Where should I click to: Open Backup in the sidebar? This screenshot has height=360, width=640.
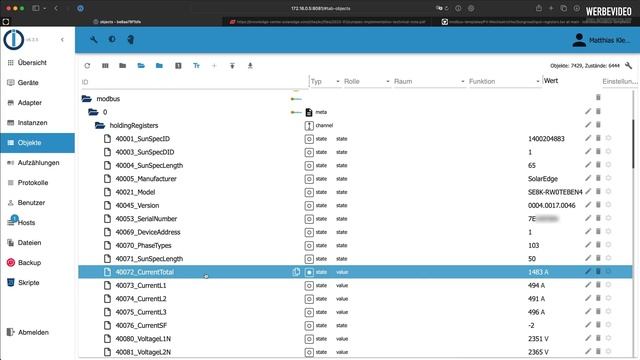click(38, 262)
